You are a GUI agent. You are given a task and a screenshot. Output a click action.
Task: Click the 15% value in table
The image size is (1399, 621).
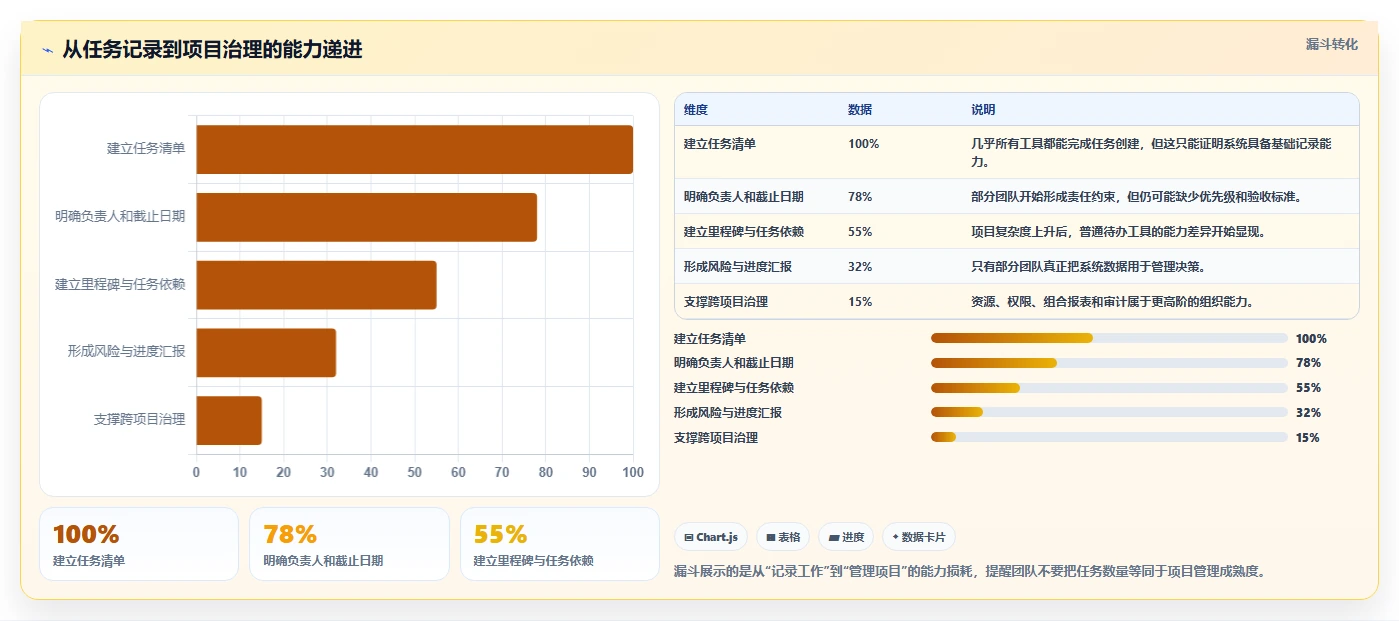[860, 302]
